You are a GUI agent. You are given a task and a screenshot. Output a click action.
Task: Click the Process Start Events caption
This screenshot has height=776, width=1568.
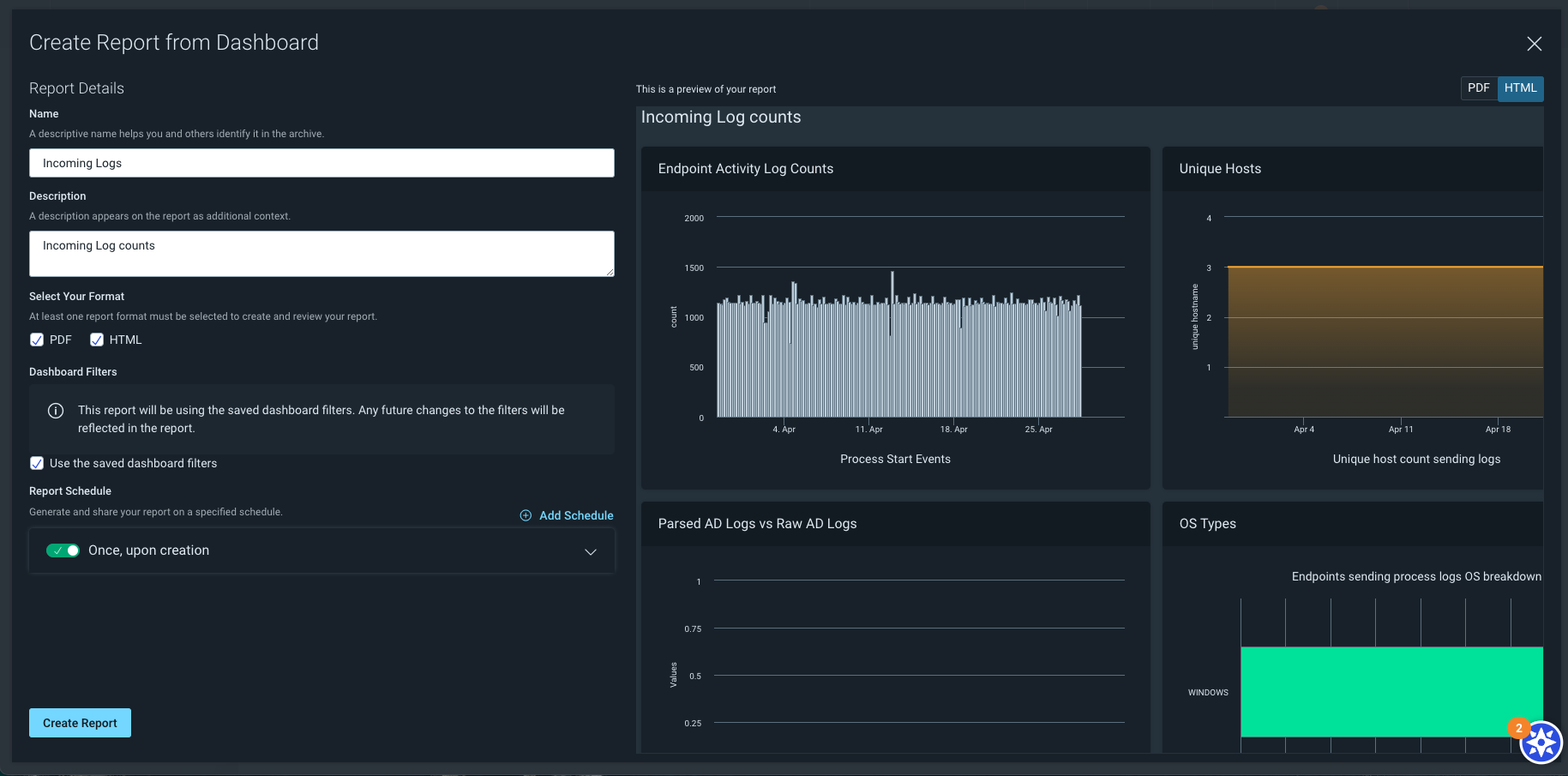coord(895,460)
